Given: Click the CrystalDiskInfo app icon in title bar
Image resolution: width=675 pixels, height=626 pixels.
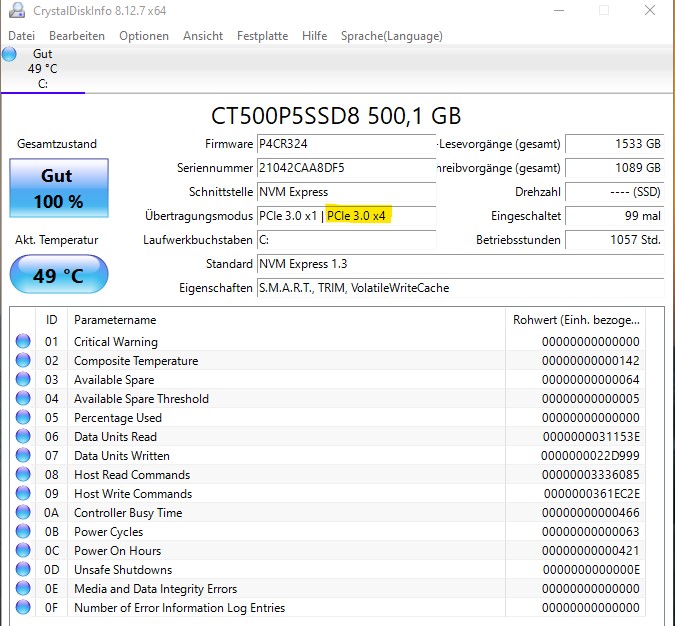Looking at the screenshot, I should [x=17, y=10].
